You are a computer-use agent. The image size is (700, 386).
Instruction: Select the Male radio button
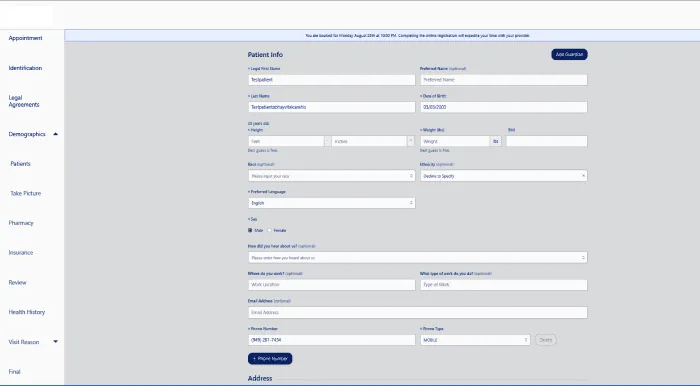[250, 230]
